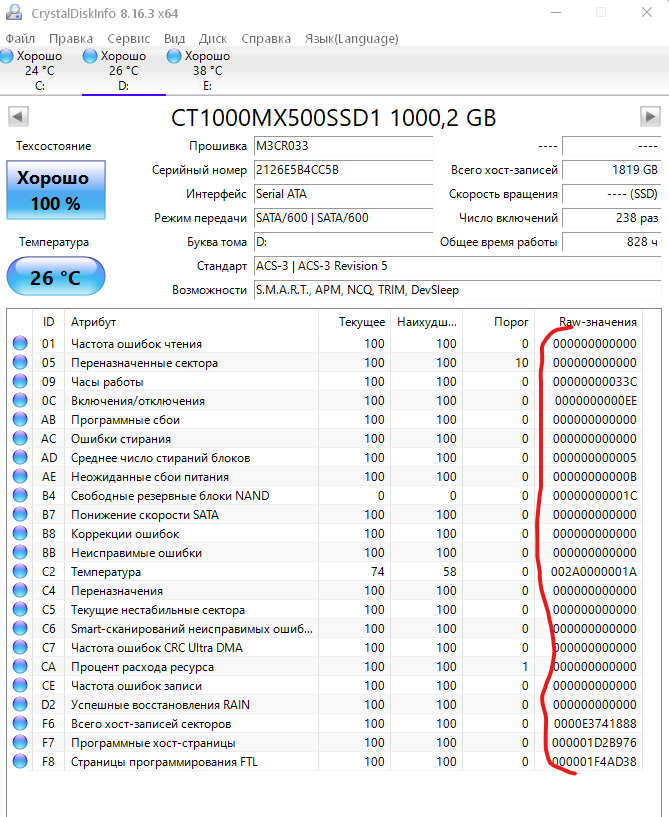
Task: Open the Сервис menu
Action: [129, 39]
